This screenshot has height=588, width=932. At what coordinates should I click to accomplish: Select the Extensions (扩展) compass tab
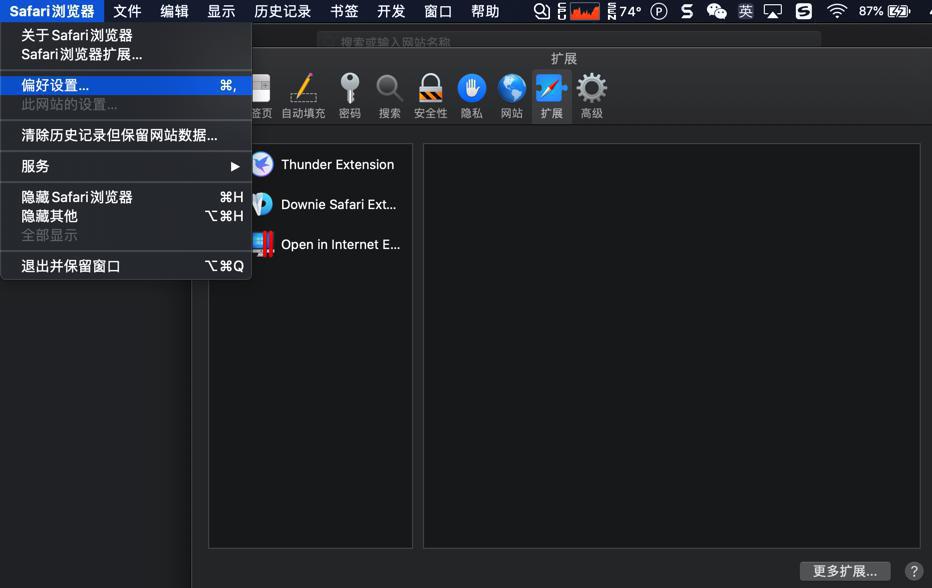click(552, 96)
